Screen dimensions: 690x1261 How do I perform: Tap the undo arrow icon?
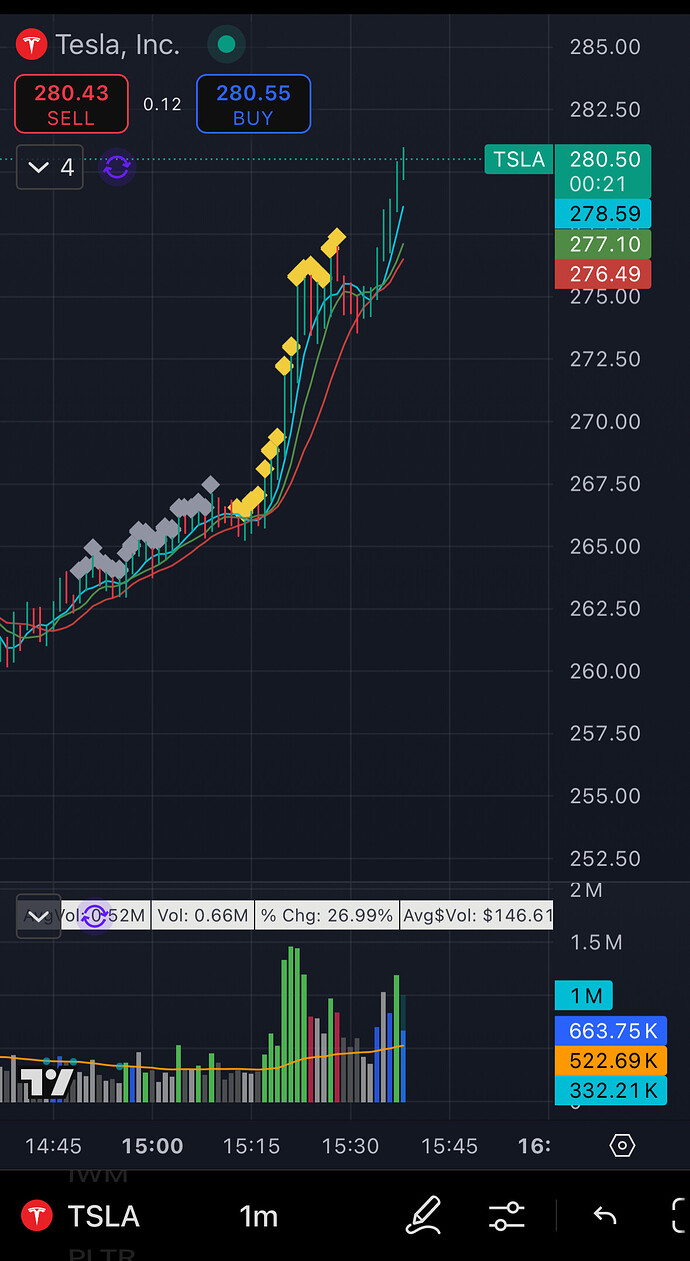tap(604, 1216)
